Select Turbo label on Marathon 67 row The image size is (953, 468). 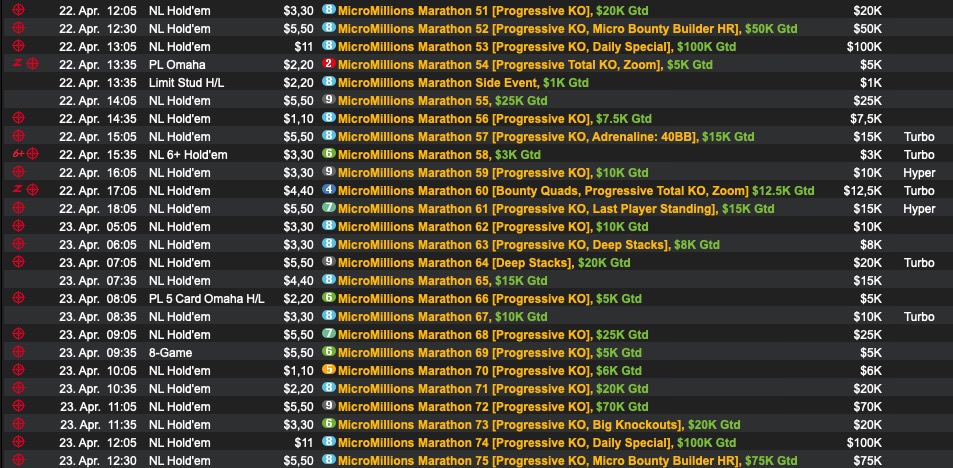pyautogui.click(x=919, y=317)
